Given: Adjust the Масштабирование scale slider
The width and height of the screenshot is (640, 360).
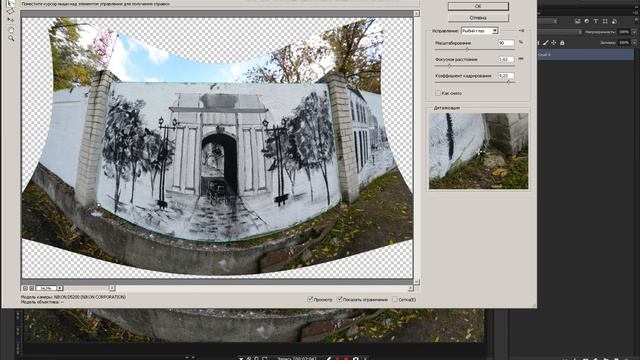Looking at the screenshot, I should [x=467, y=49].
